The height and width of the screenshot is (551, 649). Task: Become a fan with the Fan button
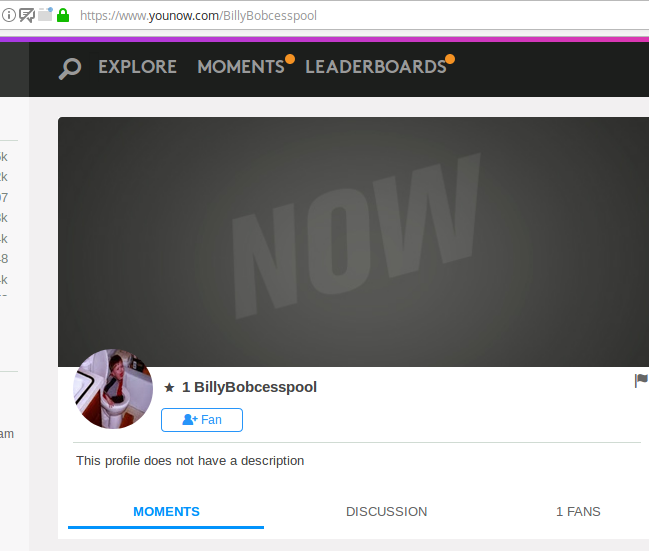[202, 420]
